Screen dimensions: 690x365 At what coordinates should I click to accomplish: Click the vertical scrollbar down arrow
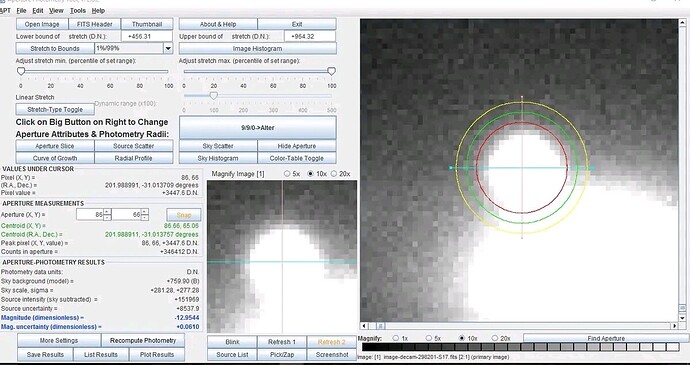point(683,318)
